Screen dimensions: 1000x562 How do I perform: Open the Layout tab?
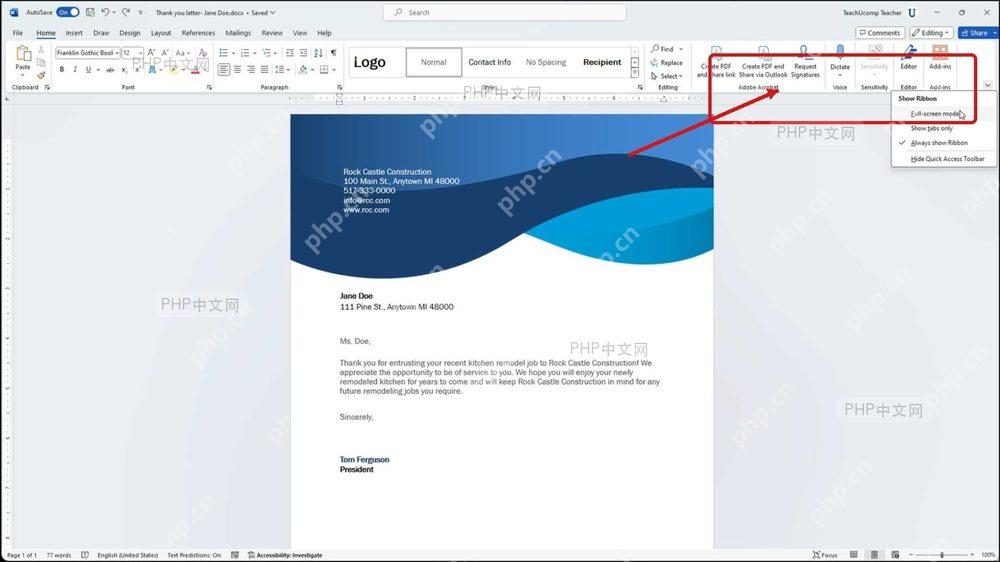161,33
